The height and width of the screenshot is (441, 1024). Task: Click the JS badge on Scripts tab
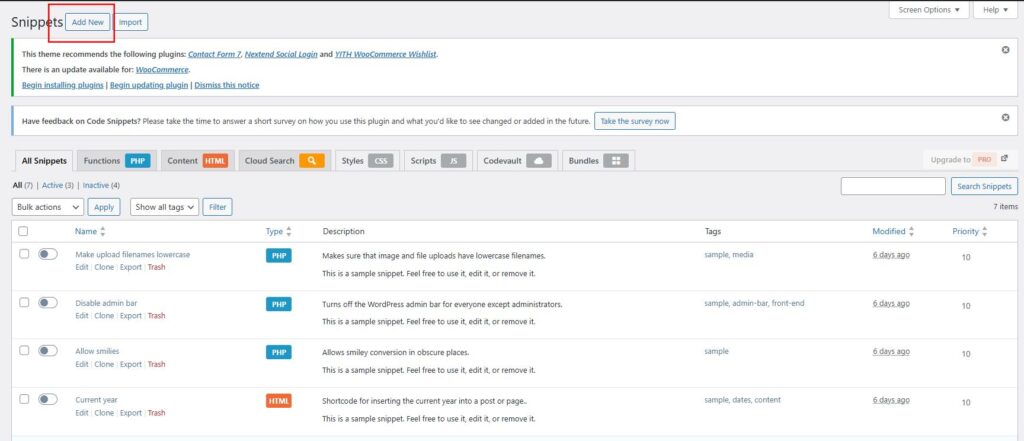pyautogui.click(x=453, y=161)
